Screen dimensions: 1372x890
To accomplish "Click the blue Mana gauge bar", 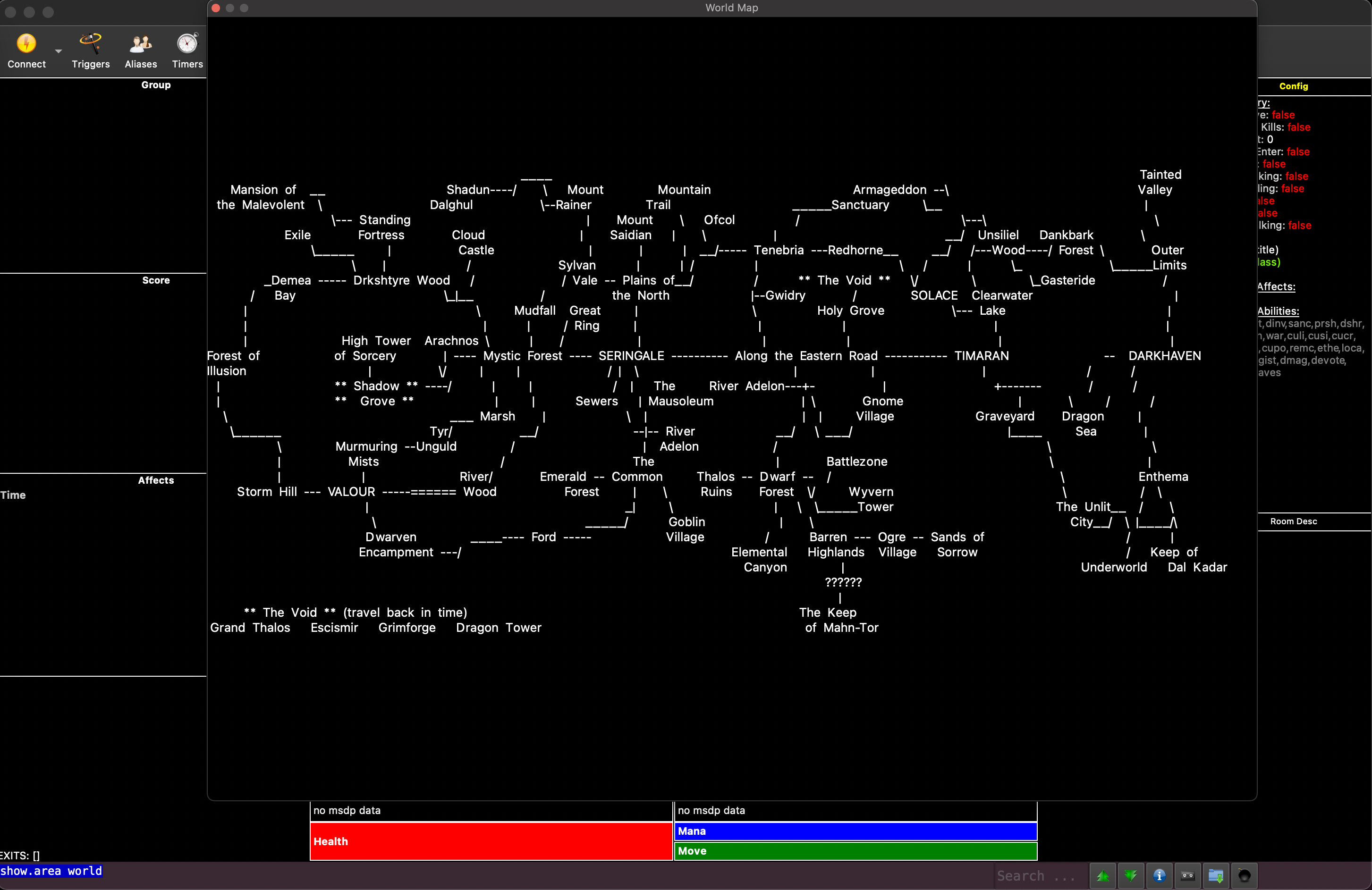I will pos(855,831).
